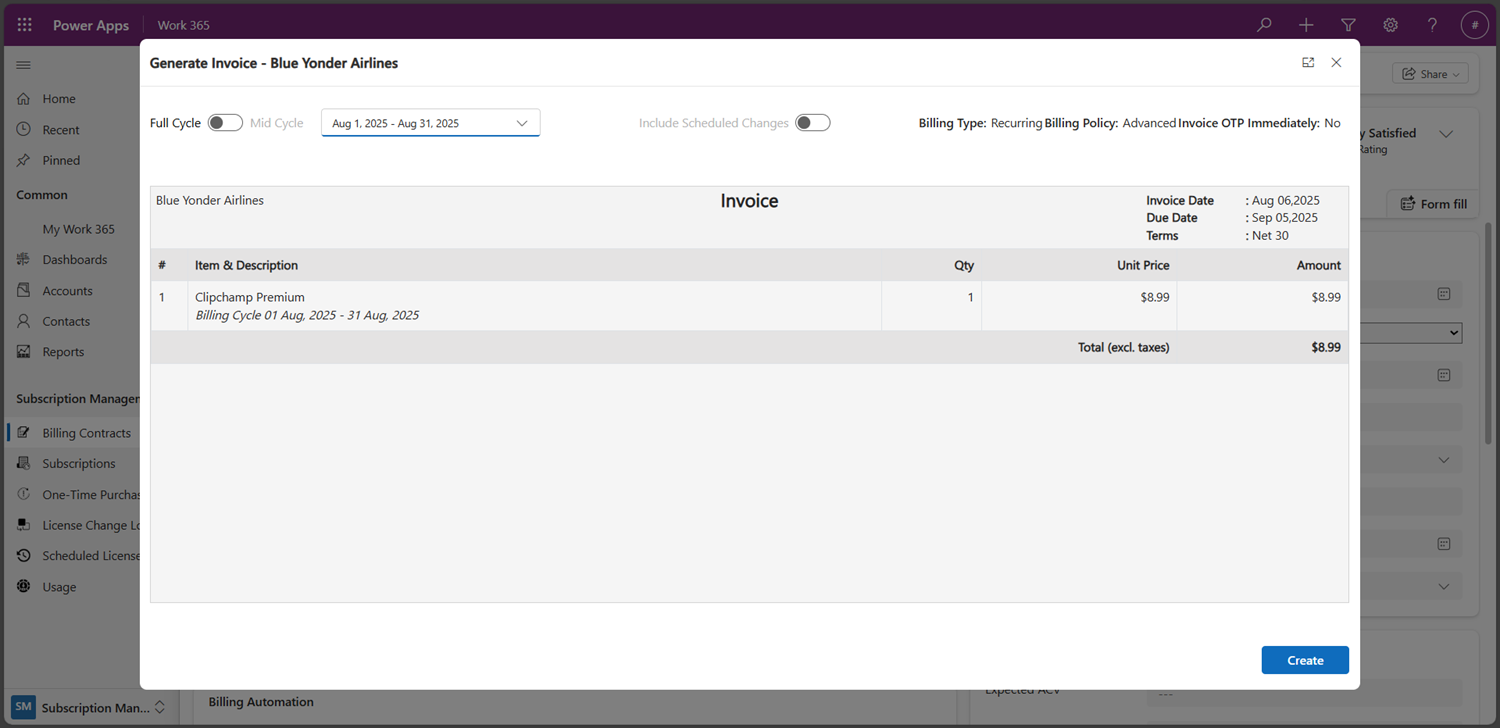Open the advanced filter funnel icon
This screenshot has width=1500, height=728.
pyautogui.click(x=1348, y=25)
